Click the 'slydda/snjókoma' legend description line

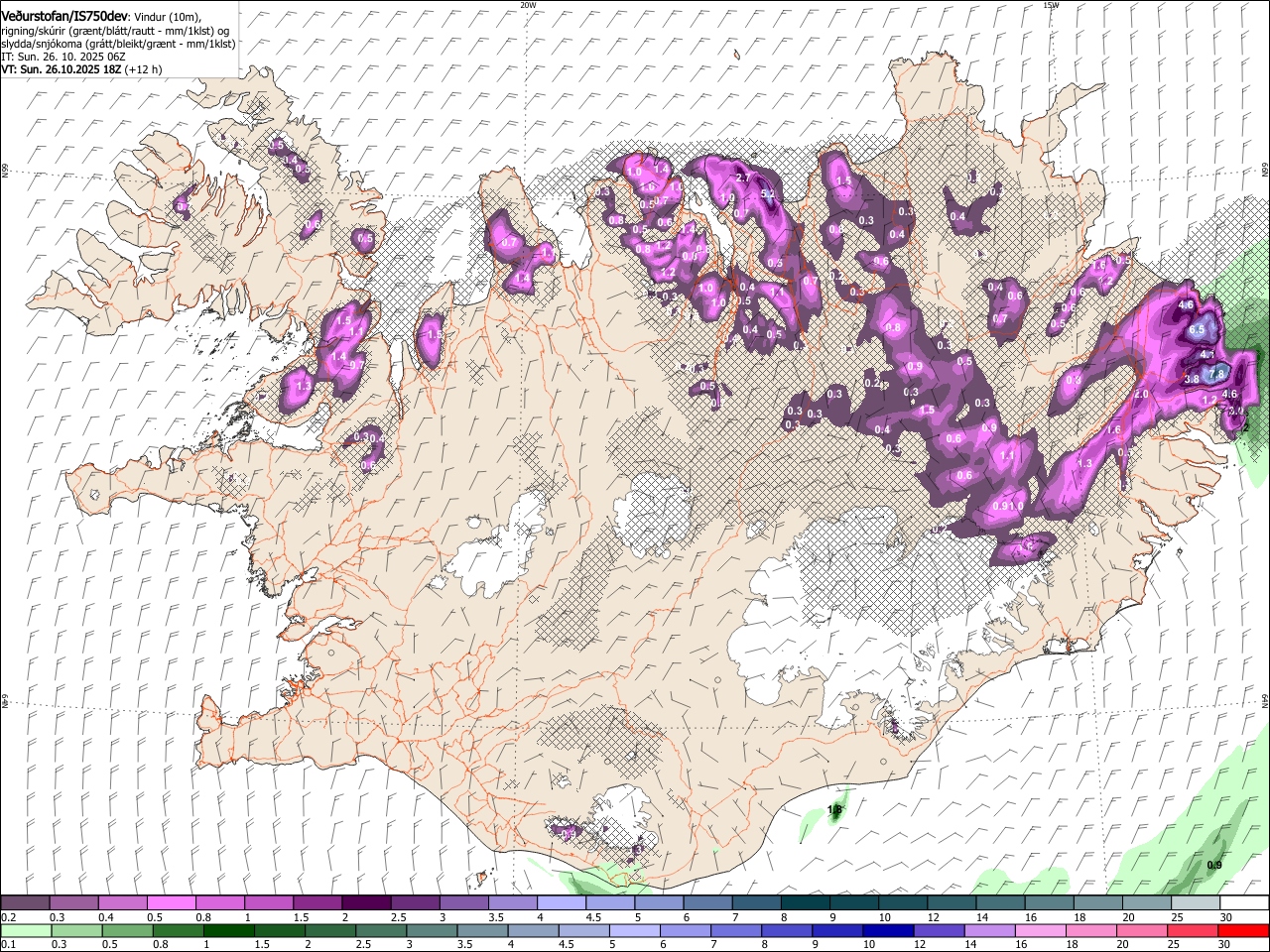click(118, 44)
